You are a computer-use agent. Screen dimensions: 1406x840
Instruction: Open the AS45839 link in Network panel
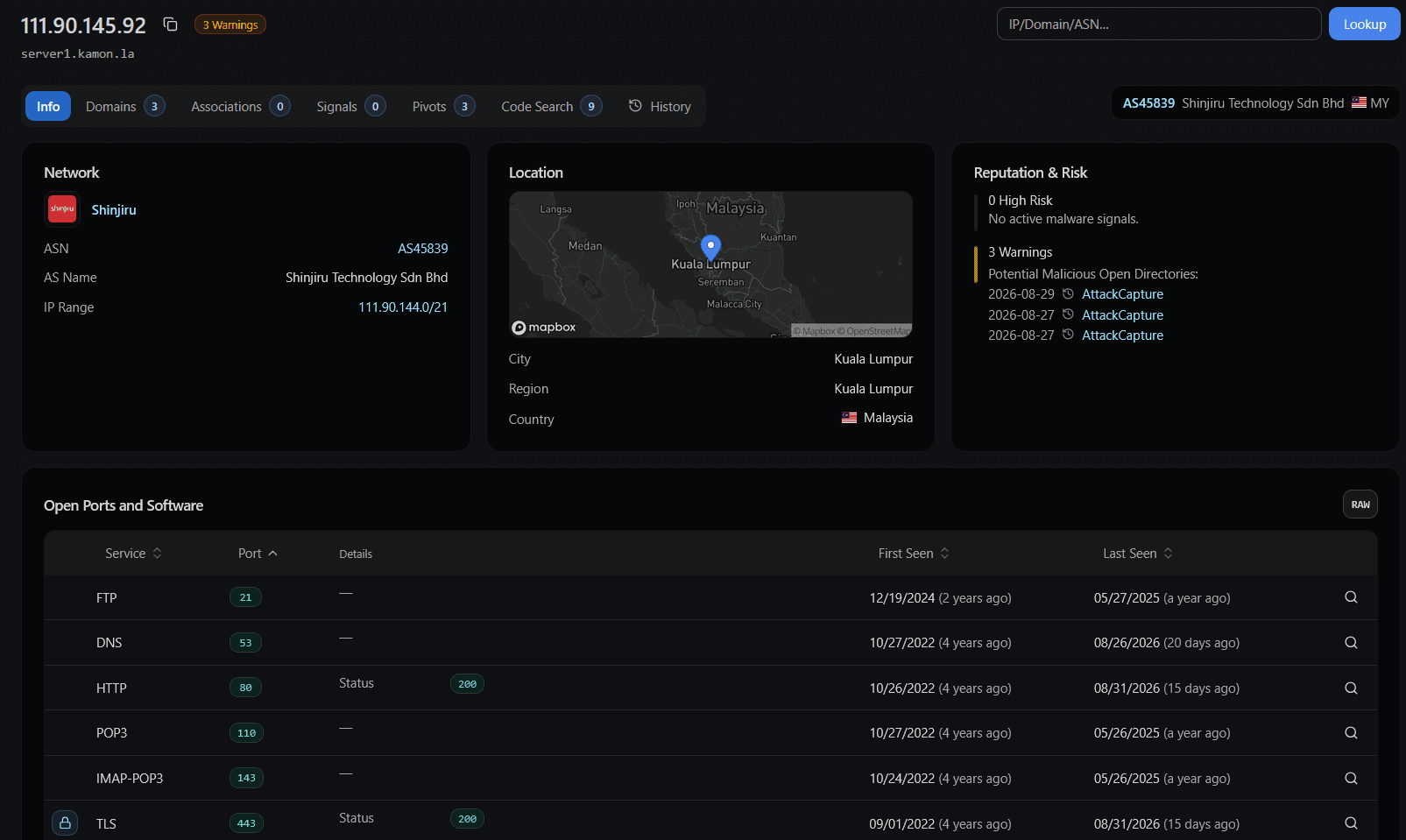[x=423, y=249]
